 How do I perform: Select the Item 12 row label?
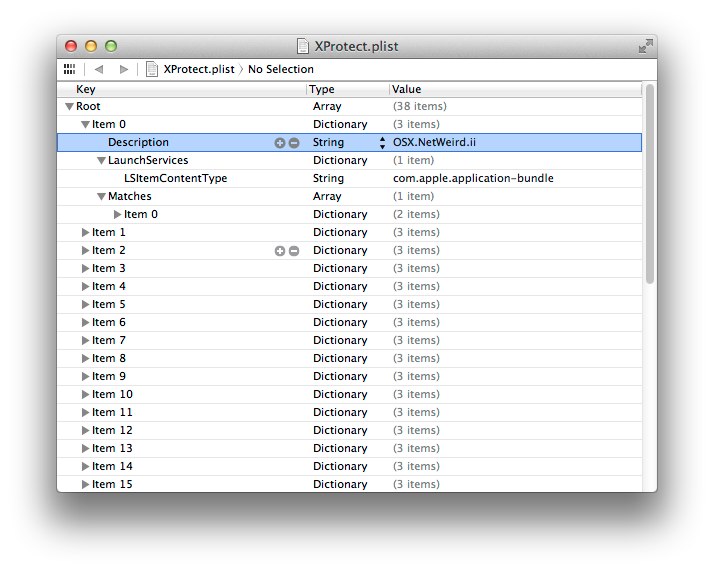tap(112, 430)
